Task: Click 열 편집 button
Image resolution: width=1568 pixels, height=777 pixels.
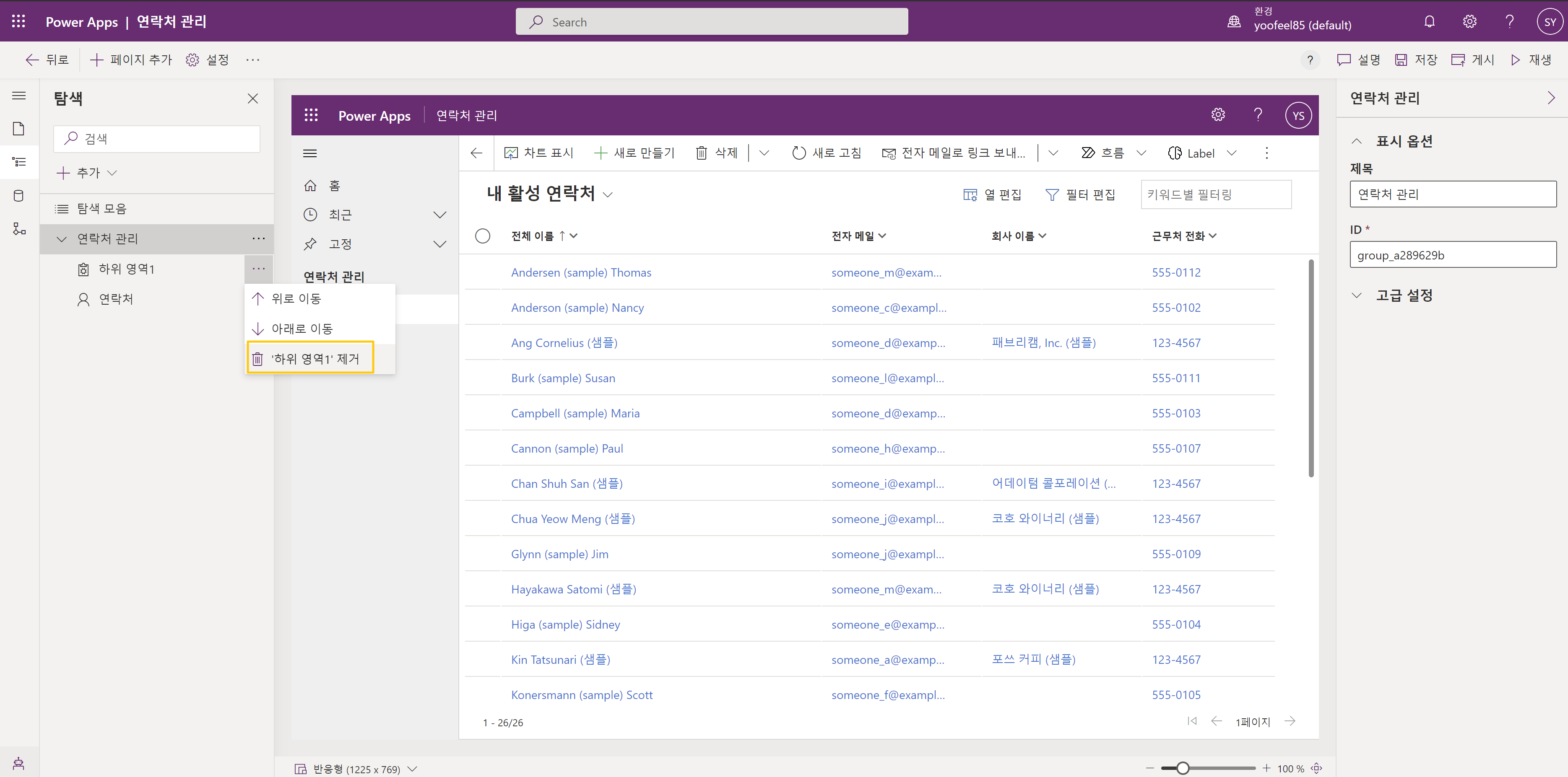Action: 992,195
